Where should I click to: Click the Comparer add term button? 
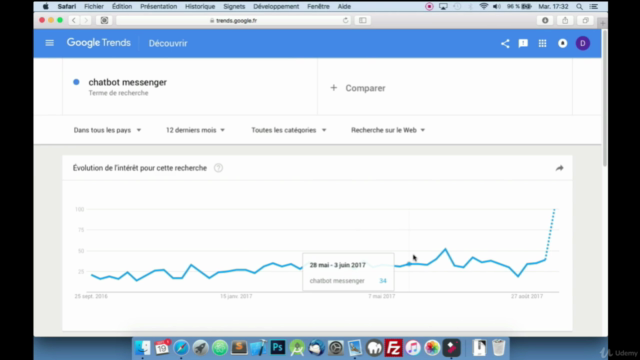[358, 88]
